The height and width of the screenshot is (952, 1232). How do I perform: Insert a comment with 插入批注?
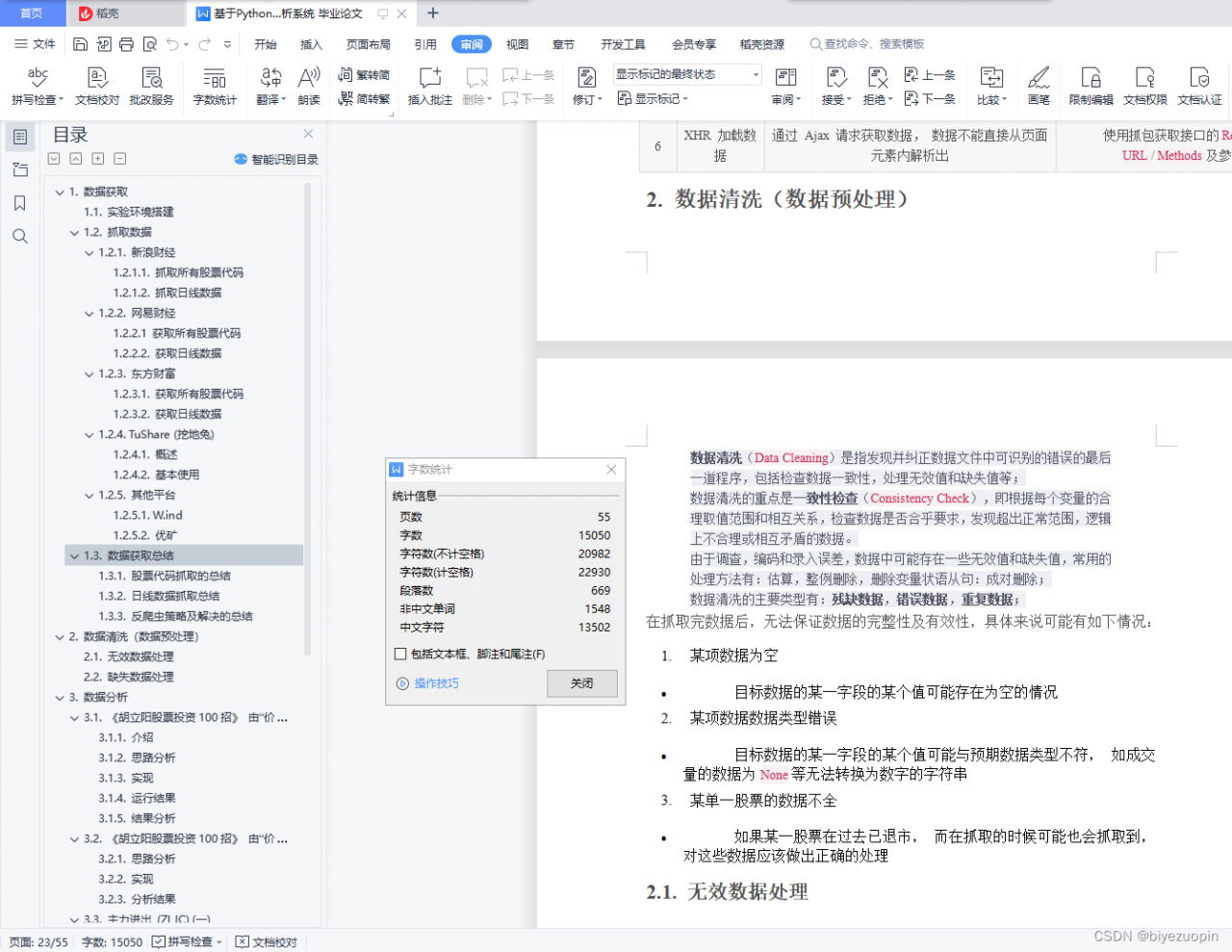[x=428, y=85]
